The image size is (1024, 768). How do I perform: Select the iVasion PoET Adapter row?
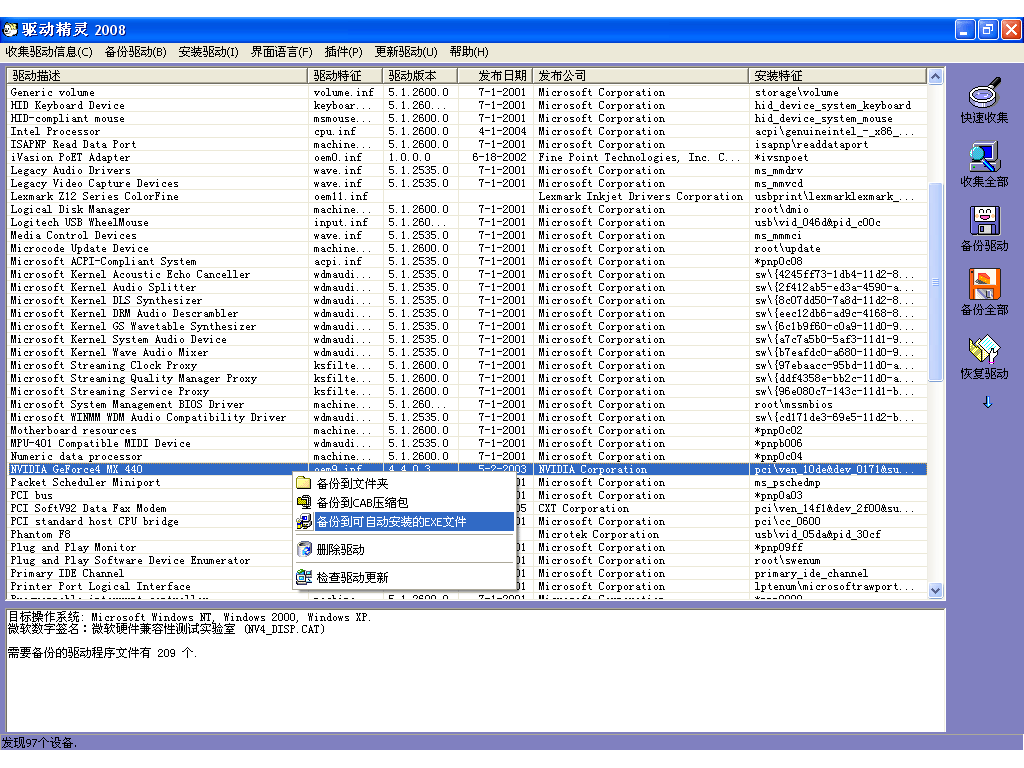tap(467, 157)
